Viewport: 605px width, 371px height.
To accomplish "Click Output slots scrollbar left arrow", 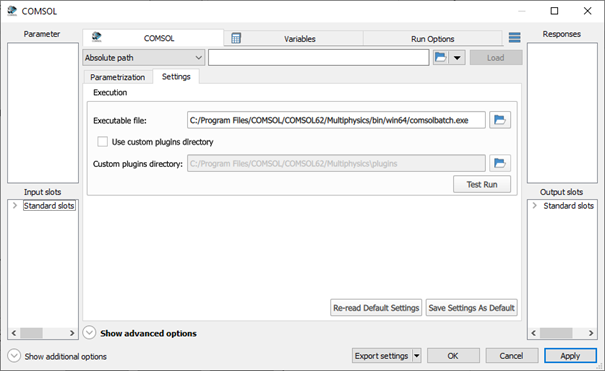I will [534, 333].
